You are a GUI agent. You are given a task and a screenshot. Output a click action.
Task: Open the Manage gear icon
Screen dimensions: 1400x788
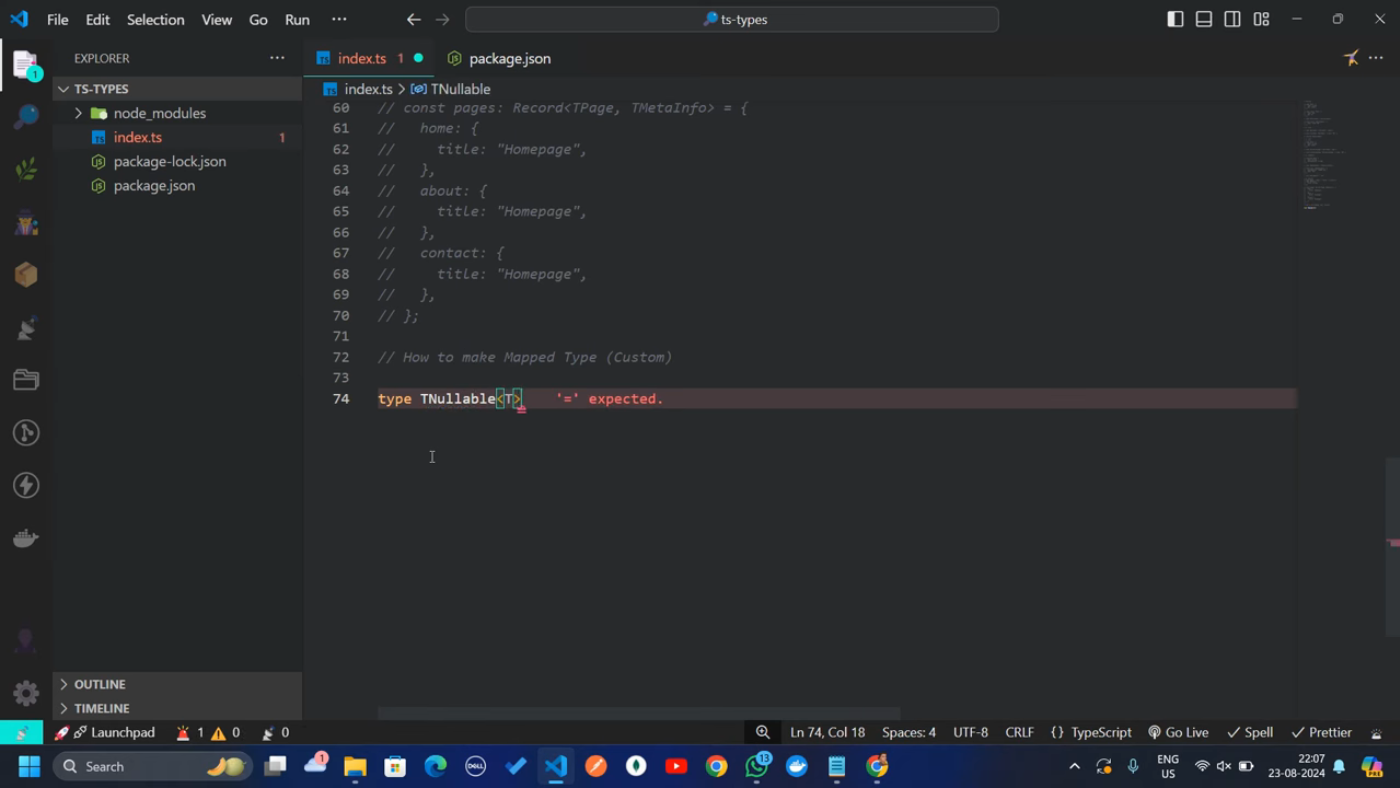tap(26, 692)
